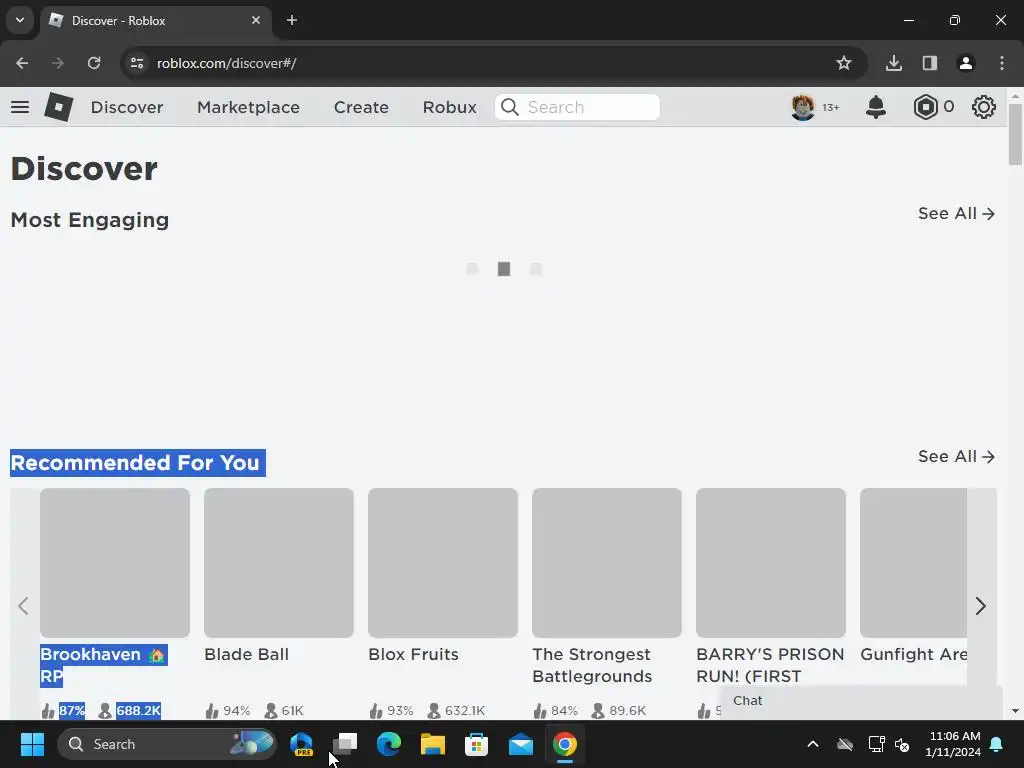Open the tab search dropdown arrow
This screenshot has width=1024, height=768.
click(x=20, y=20)
